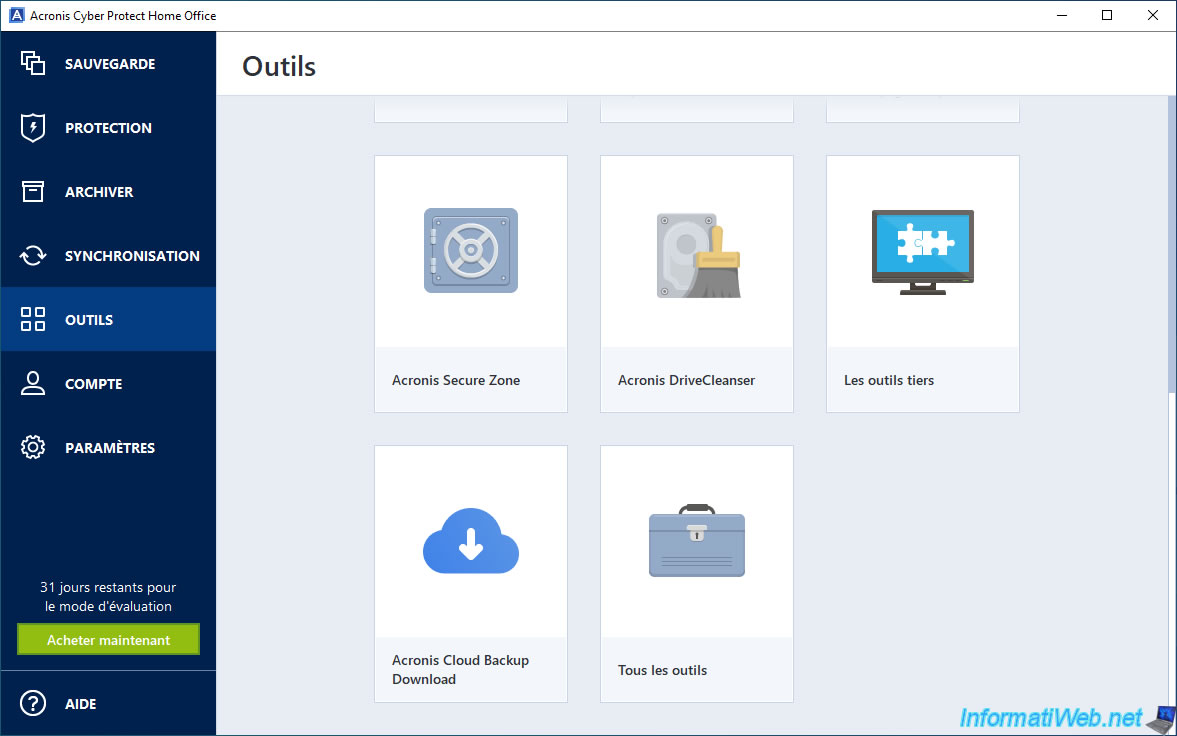Click the Outils page heading

point(278,66)
